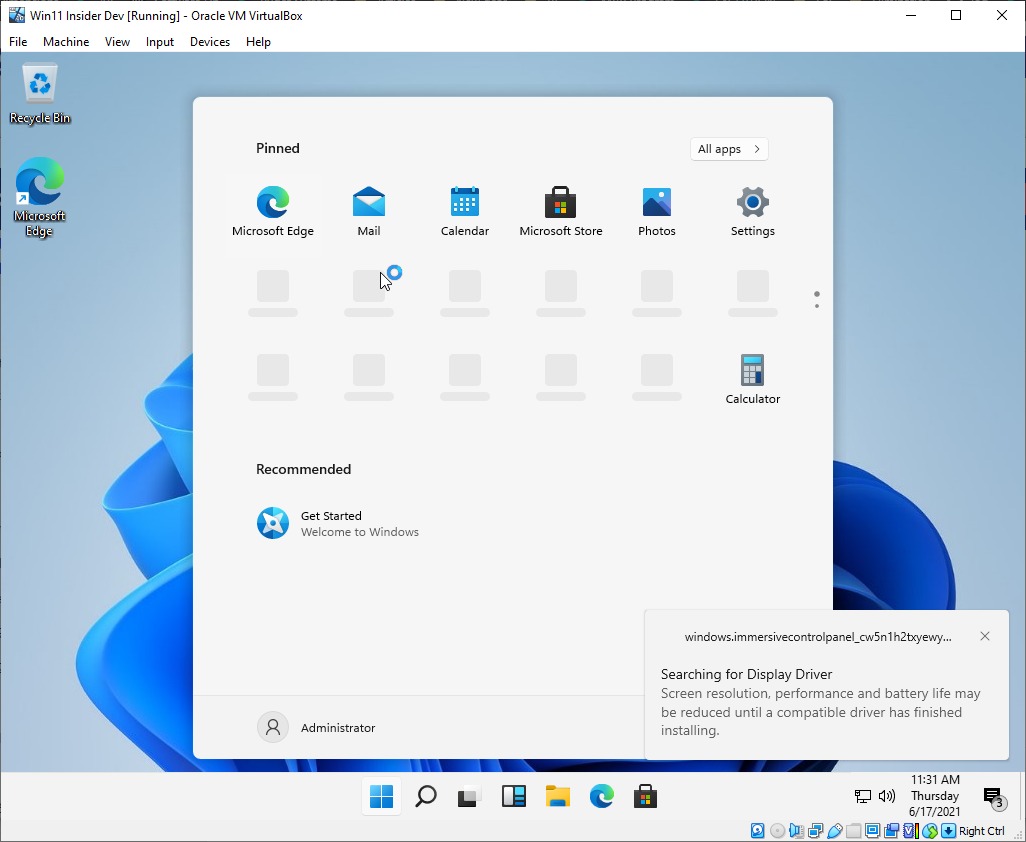The image size is (1026, 842).
Task: Click the "windows.immersivecontrolpanel" notification source text
Action: tap(818, 637)
